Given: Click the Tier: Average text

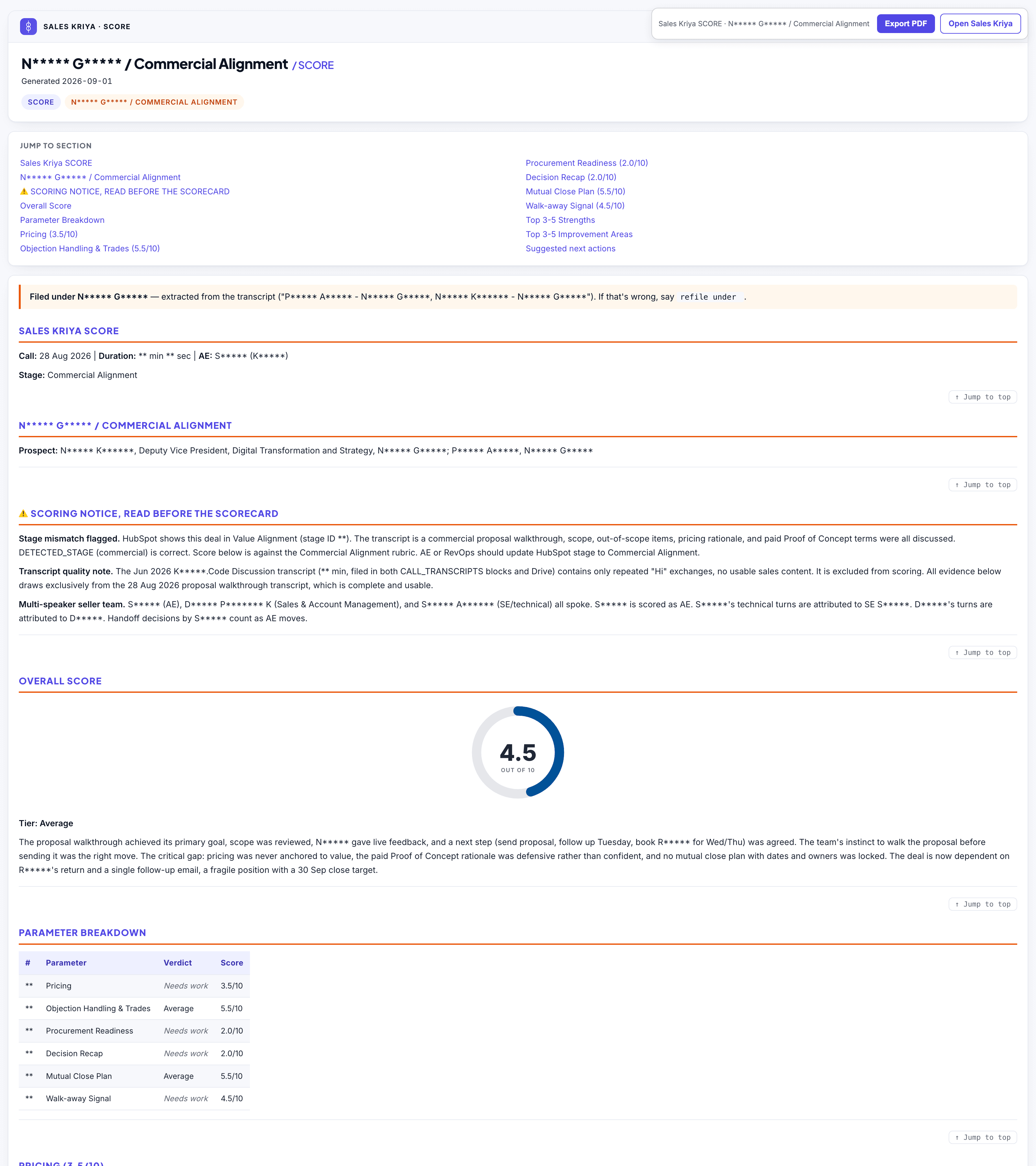Looking at the screenshot, I should coord(46,823).
